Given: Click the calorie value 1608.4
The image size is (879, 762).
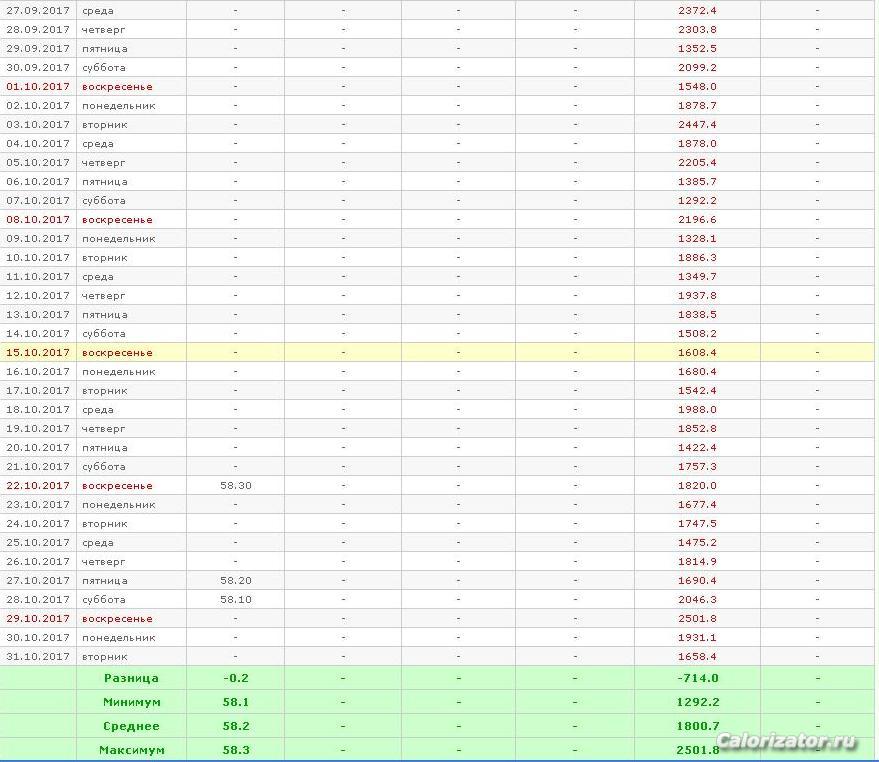Looking at the screenshot, I should (x=697, y=353).
